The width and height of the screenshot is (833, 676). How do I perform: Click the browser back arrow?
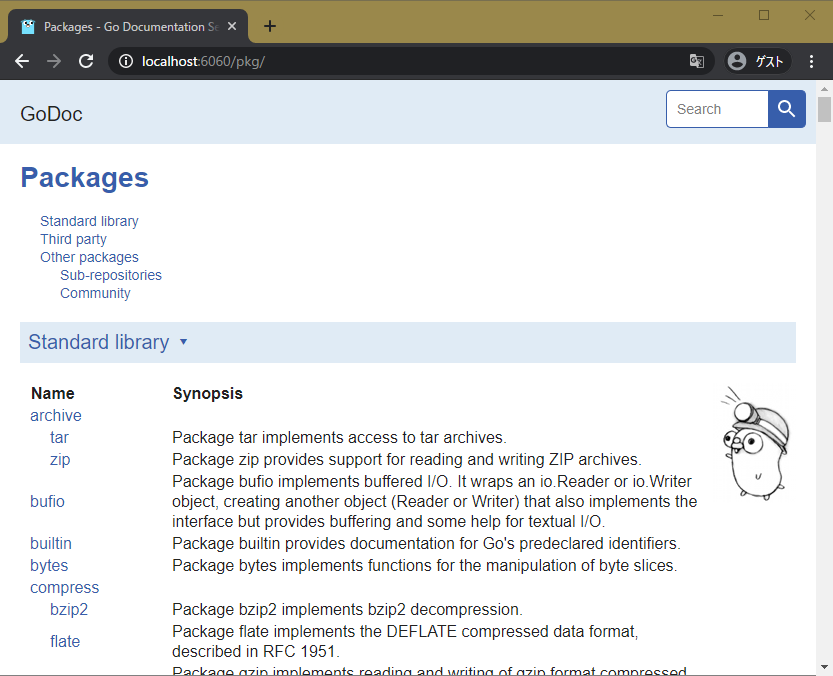click(22, 61)
